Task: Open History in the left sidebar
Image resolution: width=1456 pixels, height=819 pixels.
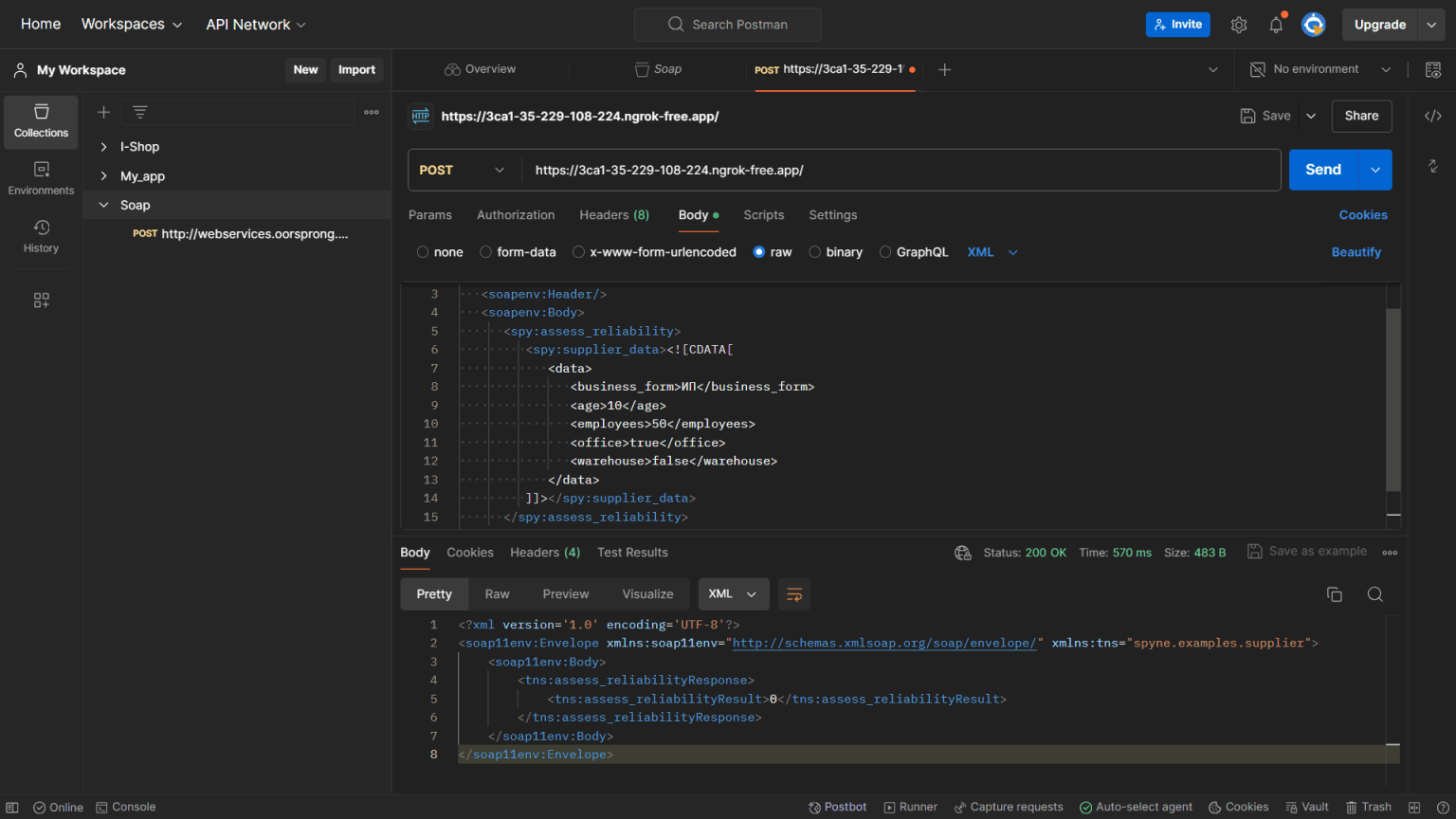Action: [41, 236]
